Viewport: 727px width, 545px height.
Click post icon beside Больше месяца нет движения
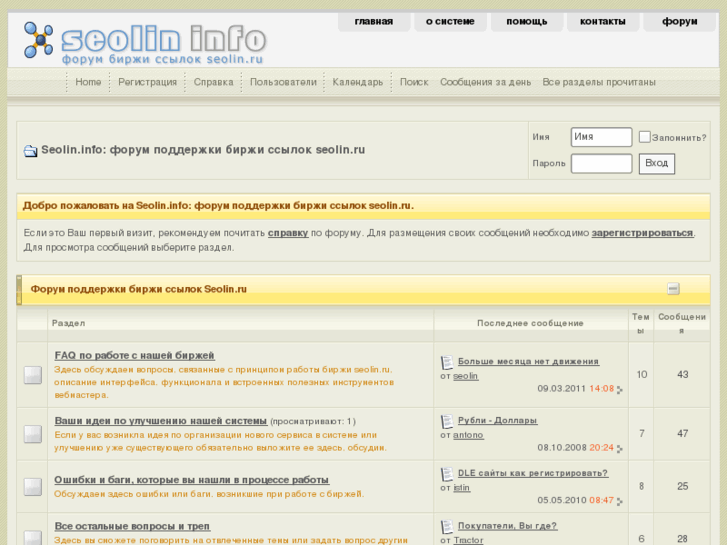(446, 362)
